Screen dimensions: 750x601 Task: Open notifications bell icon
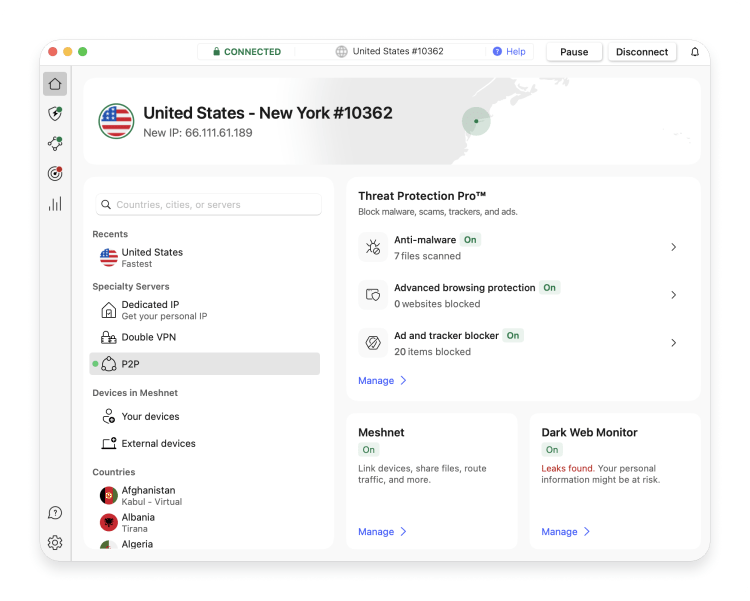pos(695,52)
